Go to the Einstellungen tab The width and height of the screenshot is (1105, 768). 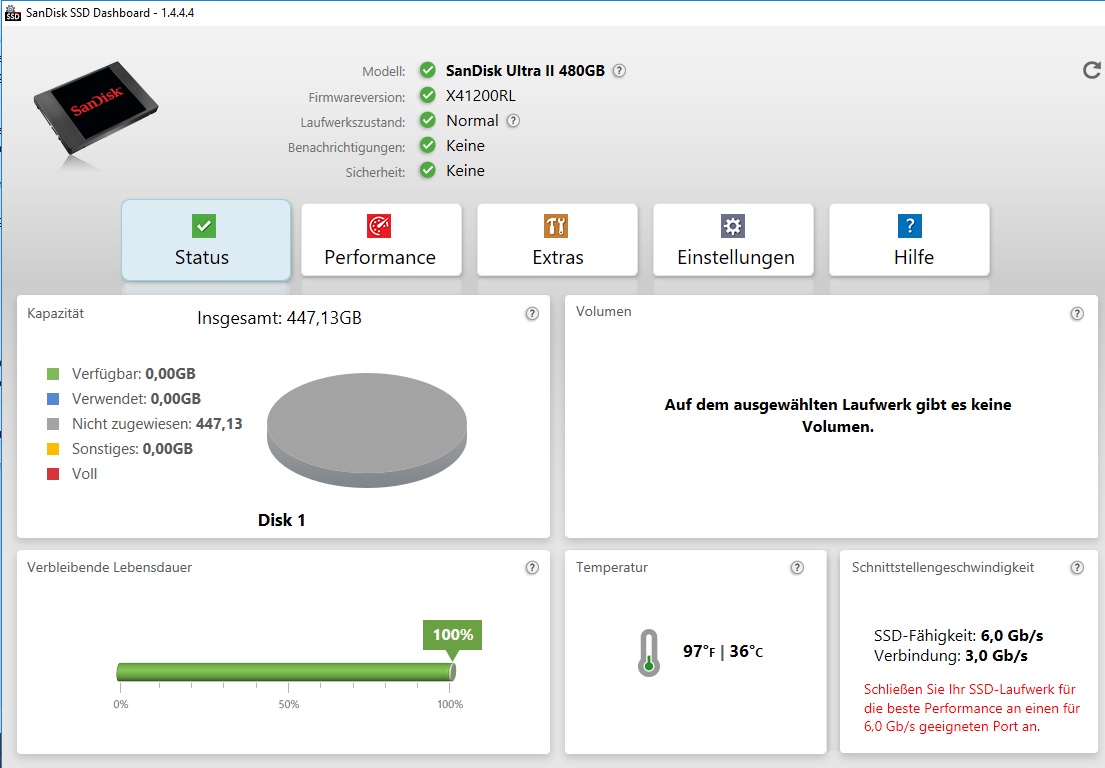click(x=734, y=240)
